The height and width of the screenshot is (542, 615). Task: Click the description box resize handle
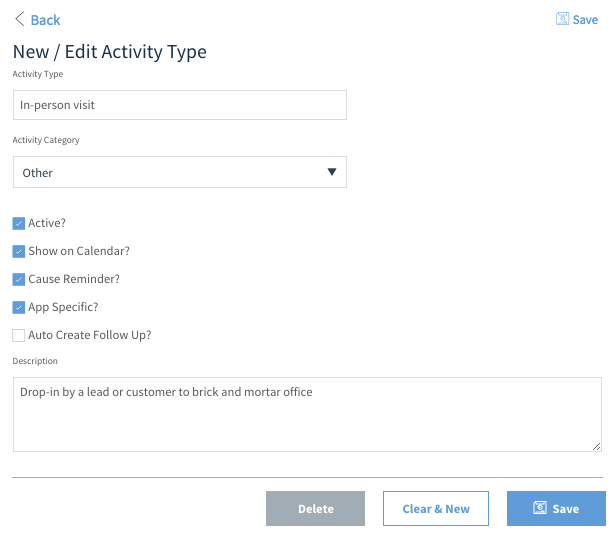596,446
